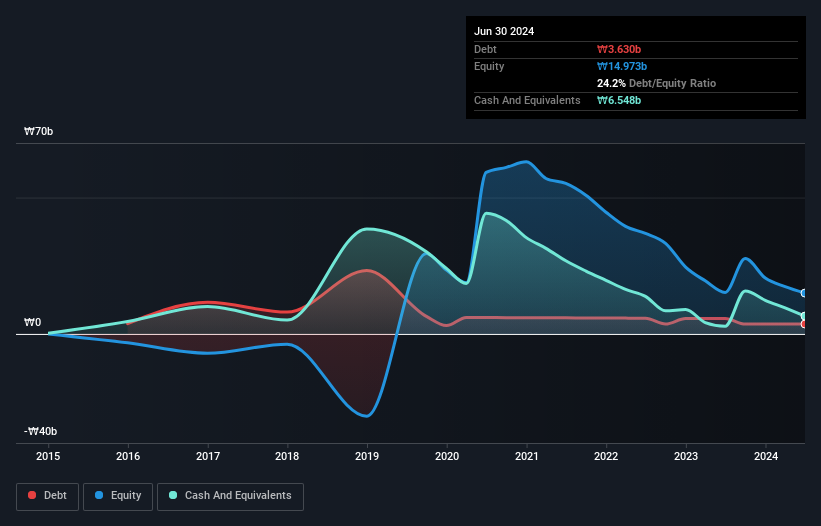The height and width of the screenshot is (526, 821).
Task: Click the 2018 x-axis label
Action: point(287,456)
